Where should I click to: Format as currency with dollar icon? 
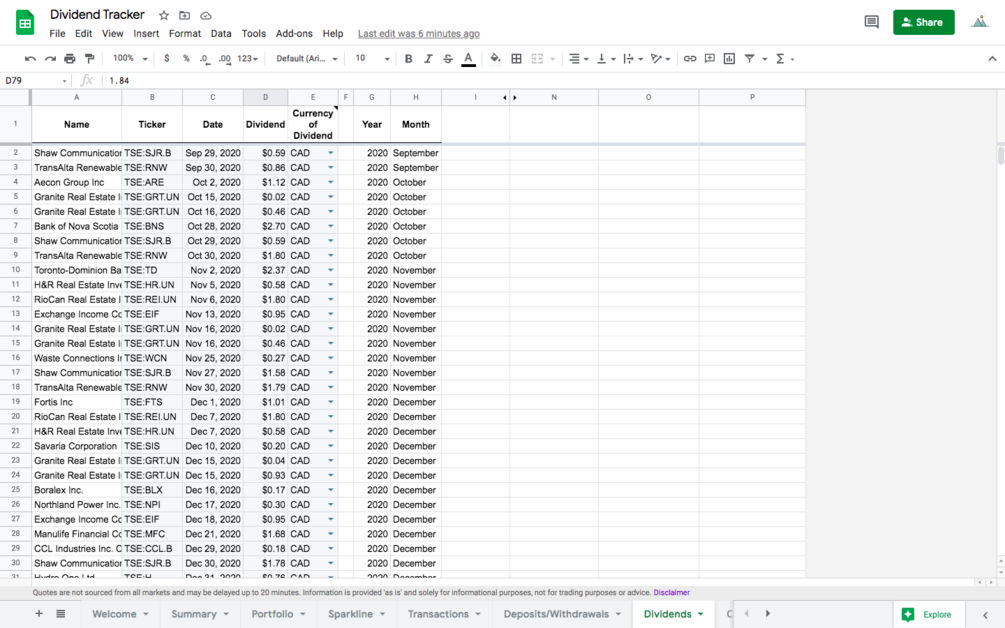click(x=167, y=58)
